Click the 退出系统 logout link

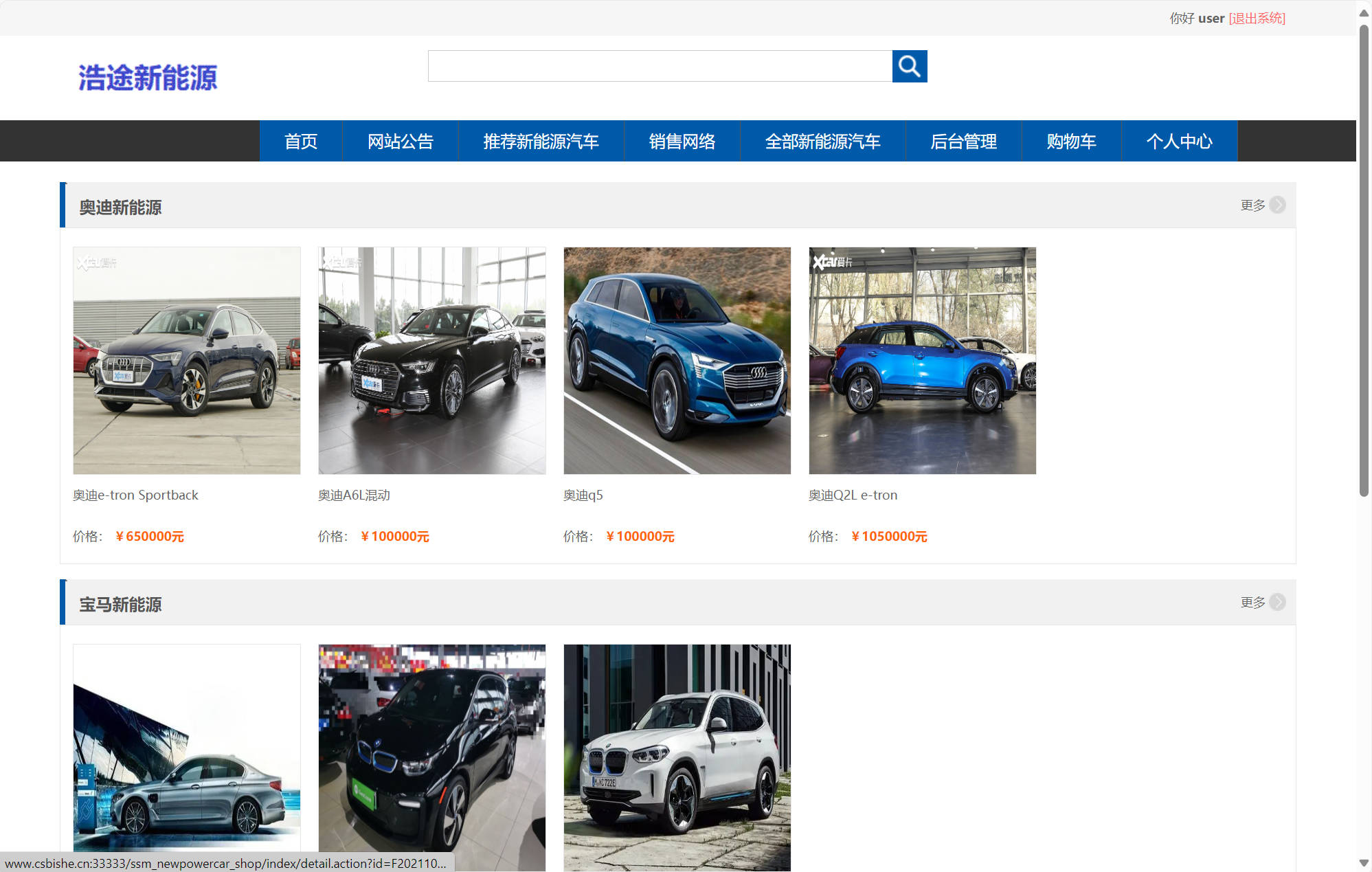click(x=1257, y=18)
